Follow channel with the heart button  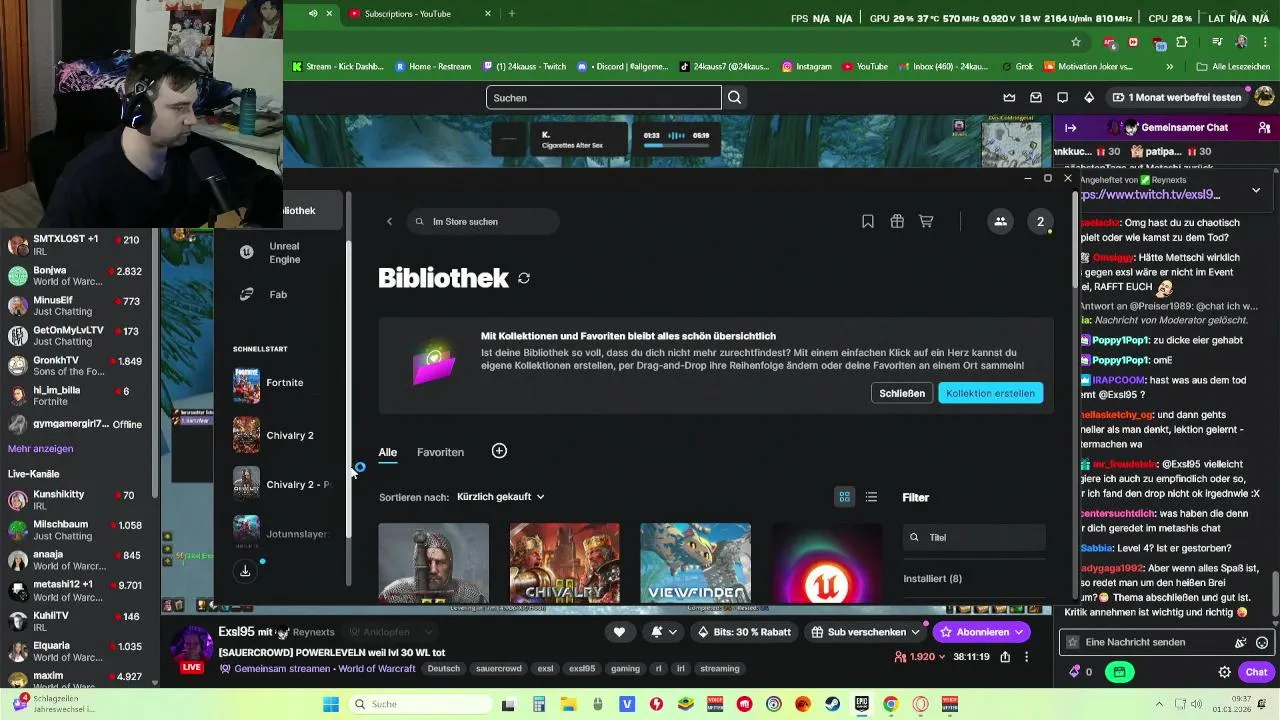(619, 632)
